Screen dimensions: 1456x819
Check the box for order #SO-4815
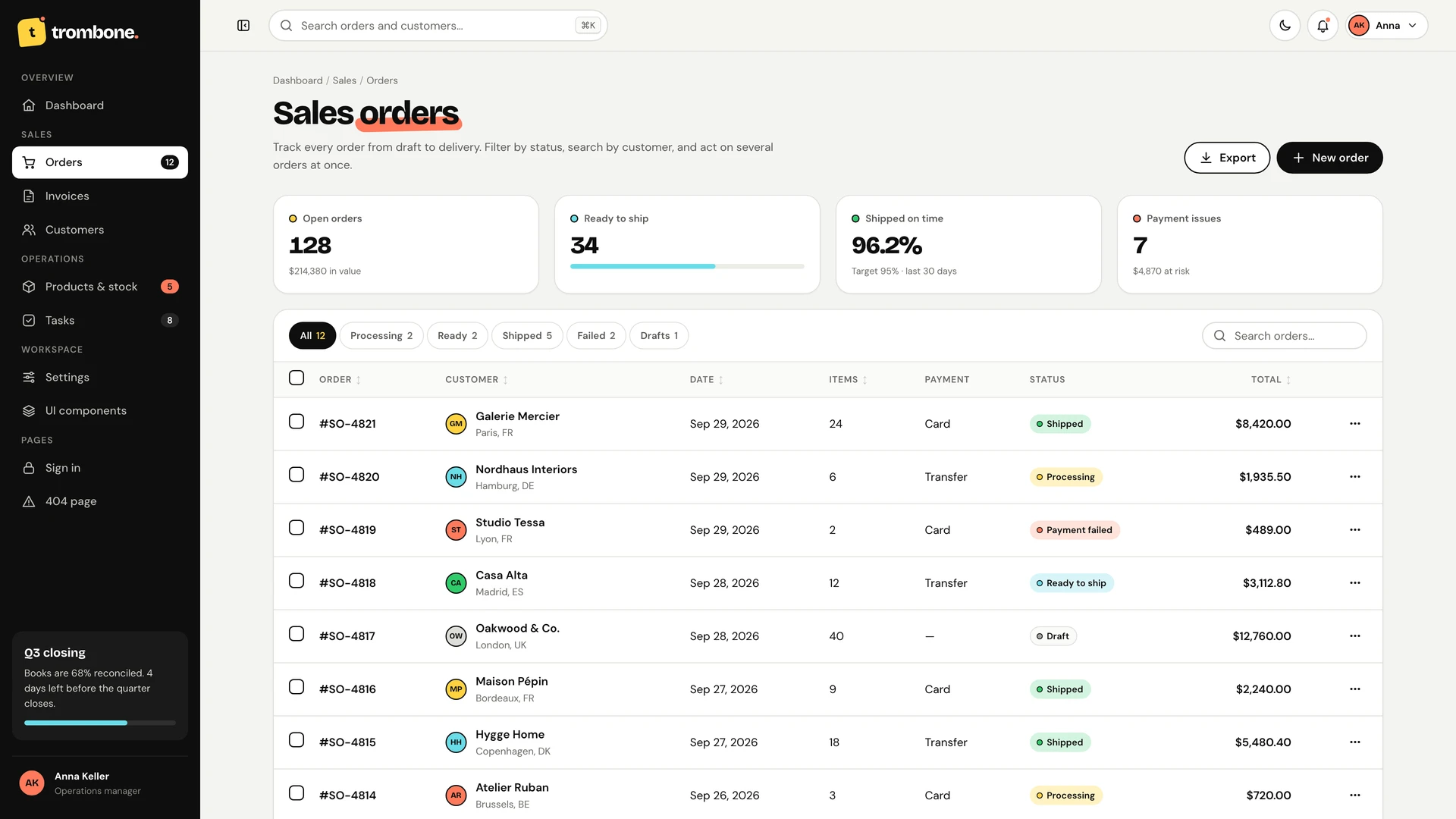pos(297,740)
